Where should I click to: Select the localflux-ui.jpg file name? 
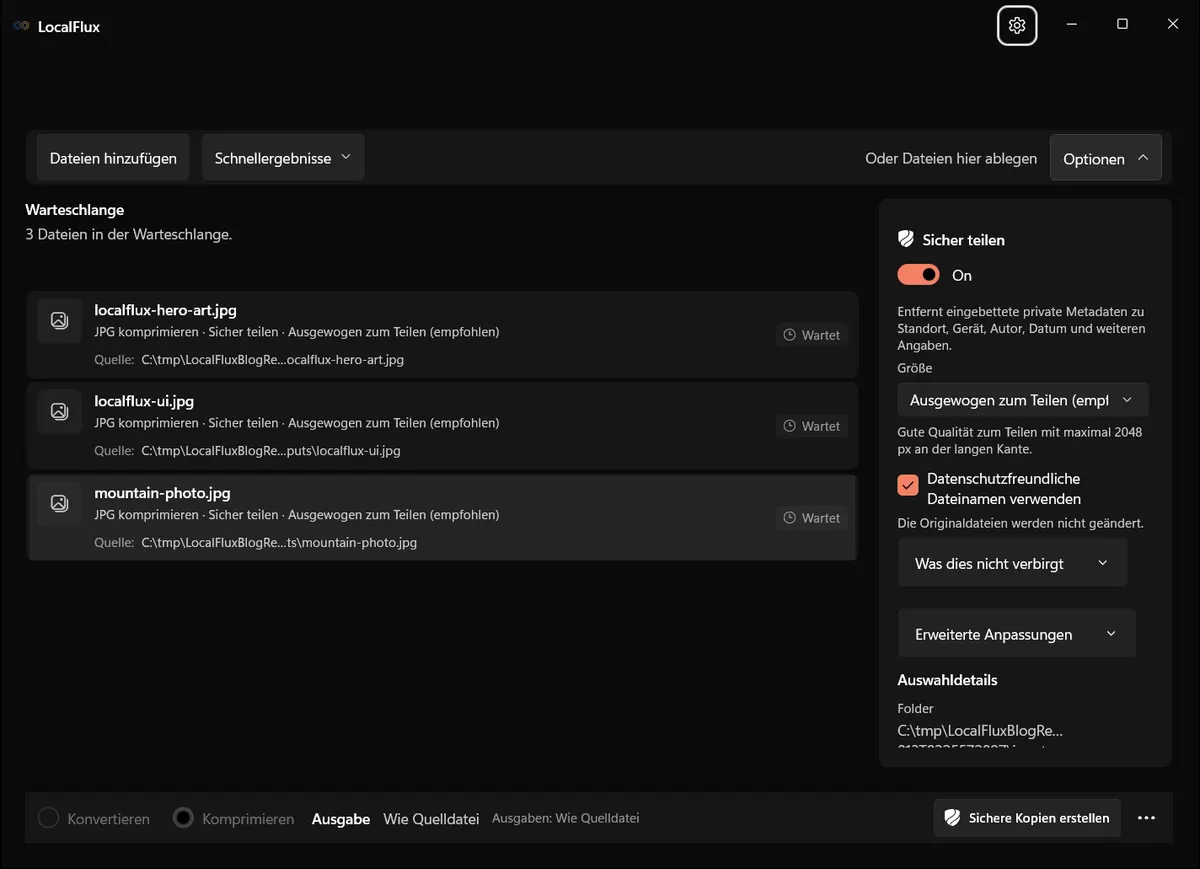coord(144,401)
